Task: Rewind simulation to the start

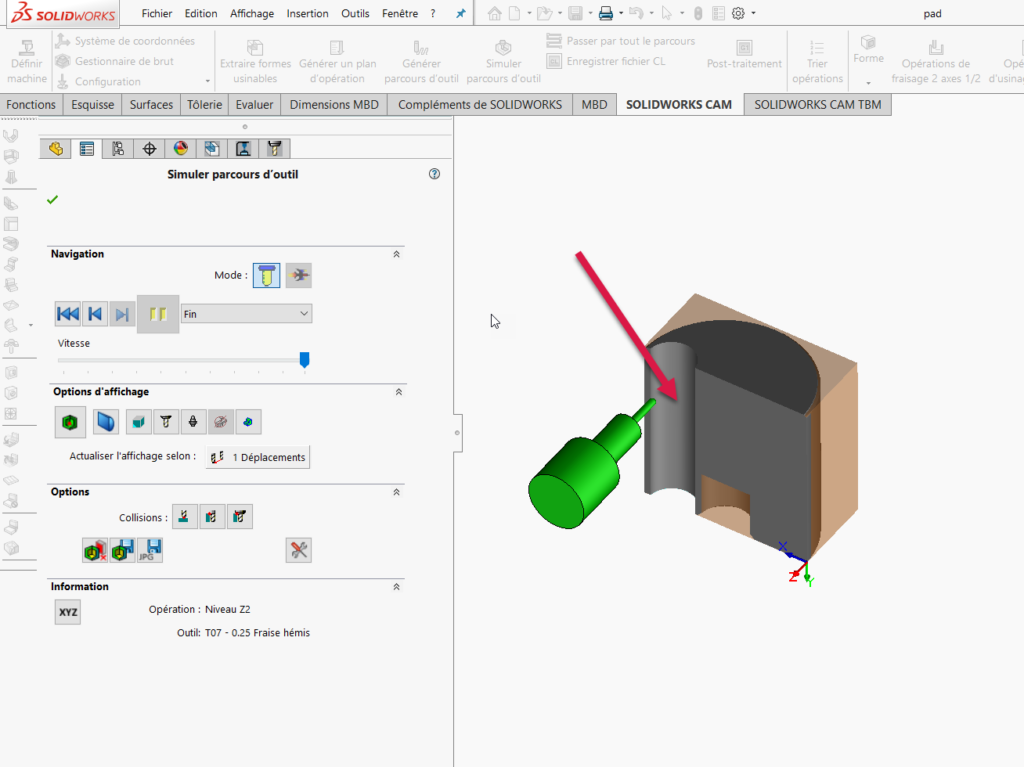Action: 68,314
